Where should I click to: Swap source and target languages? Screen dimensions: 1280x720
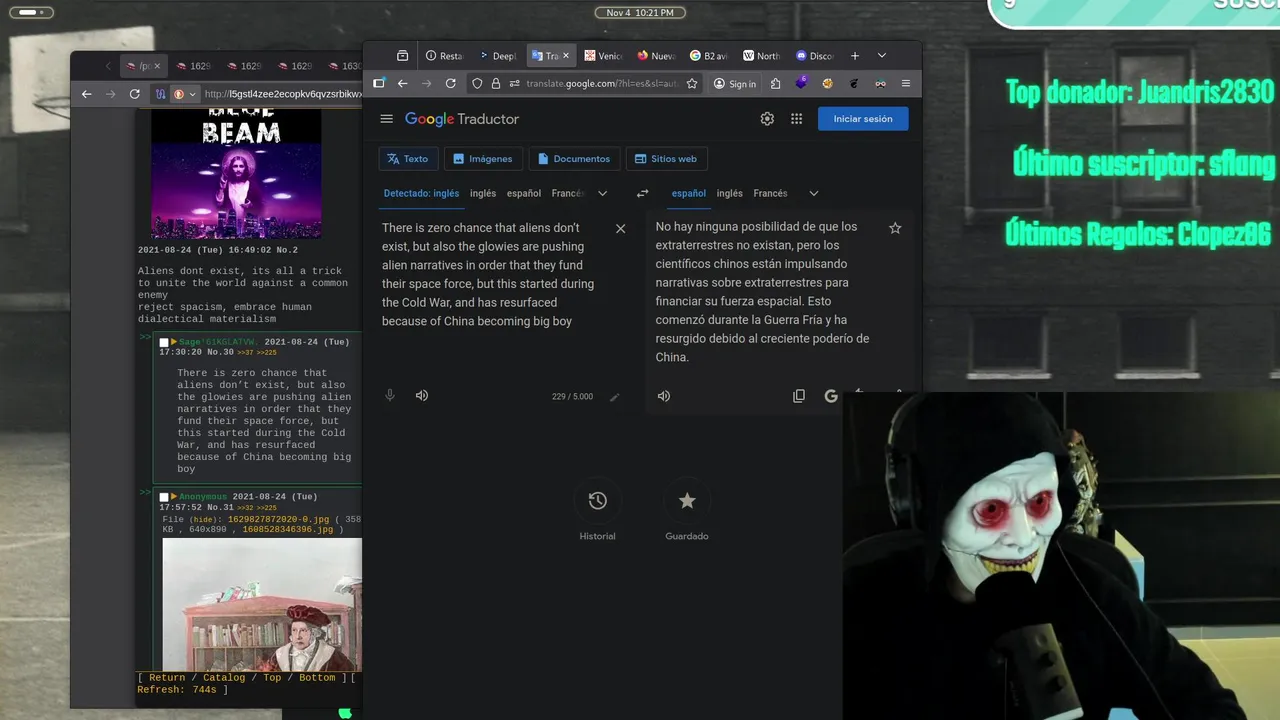pyautogui.click(x=642, y=193)
